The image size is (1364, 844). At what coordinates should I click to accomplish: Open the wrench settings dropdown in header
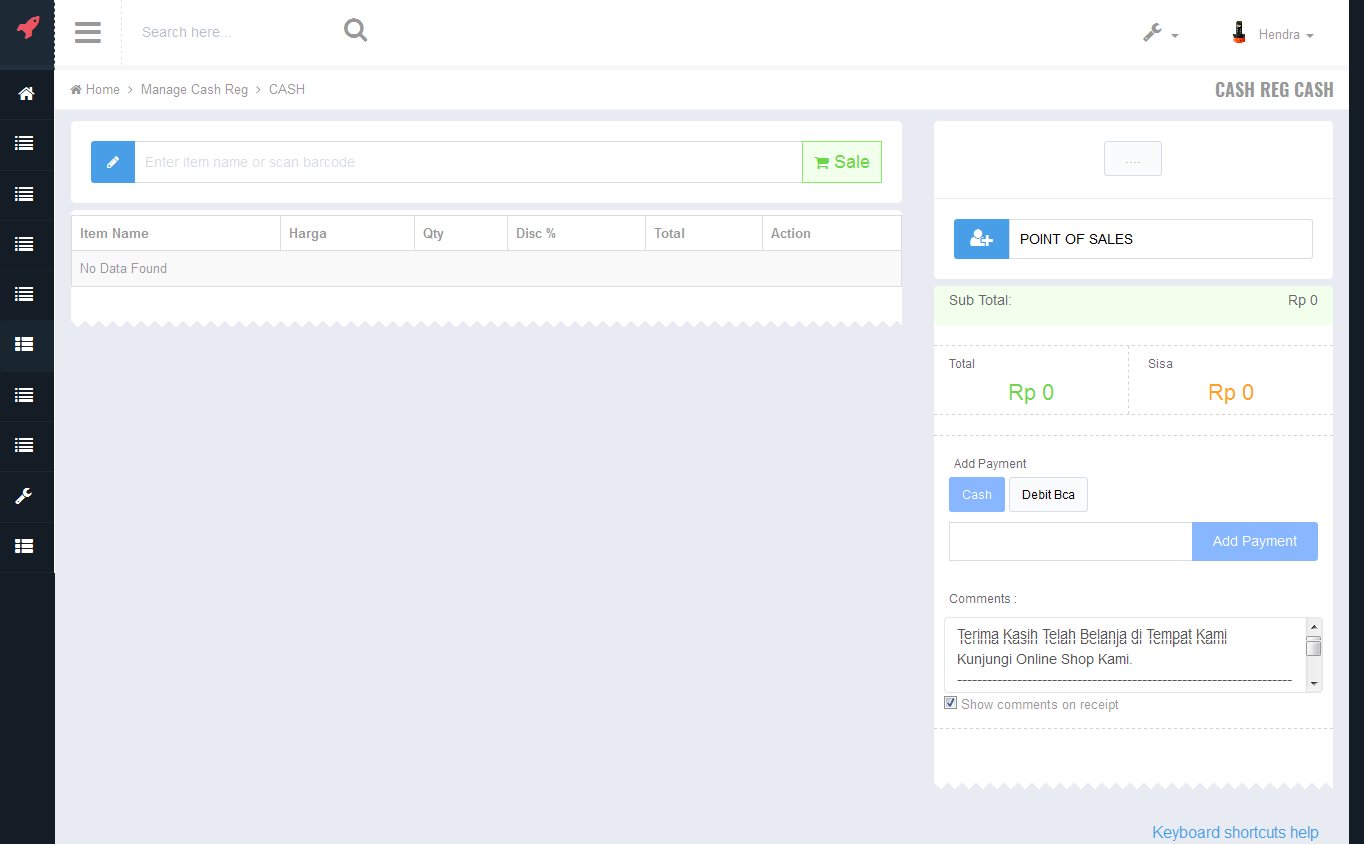[1160, 33]
